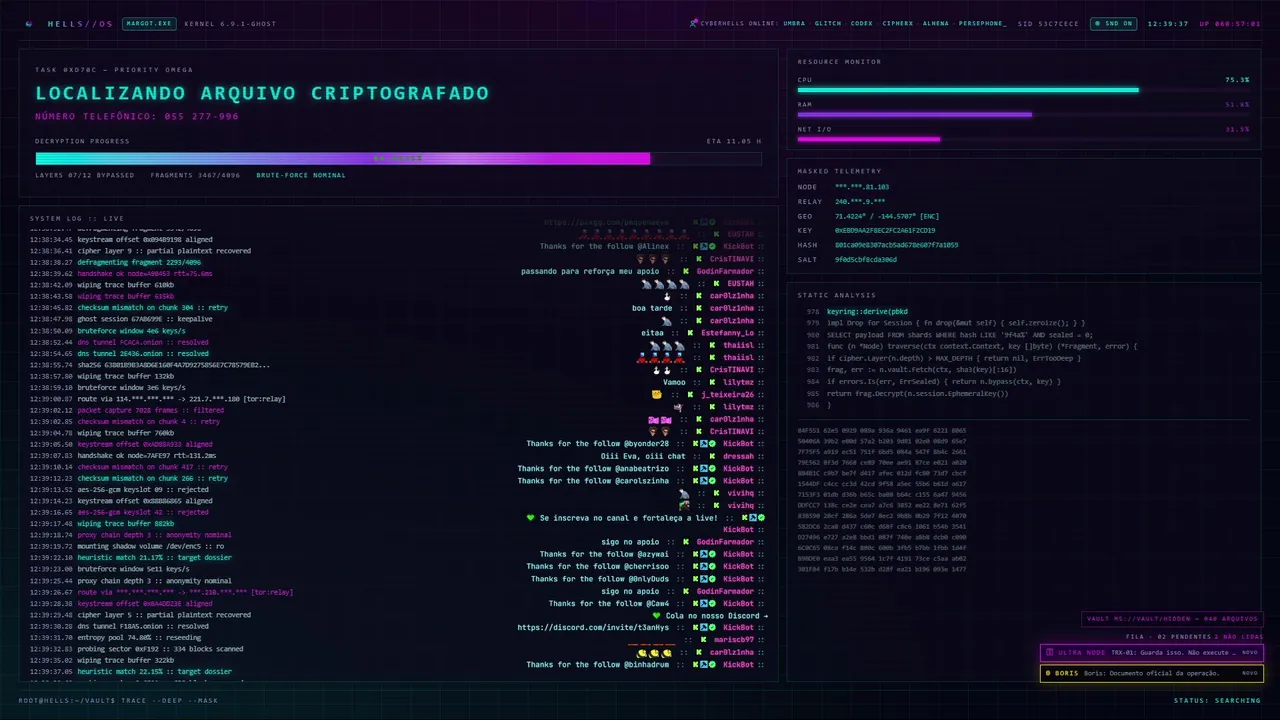Screen dimensions: 1280x720
Task: Select CIPHERX in the online list
Action: tap(897, 23)
